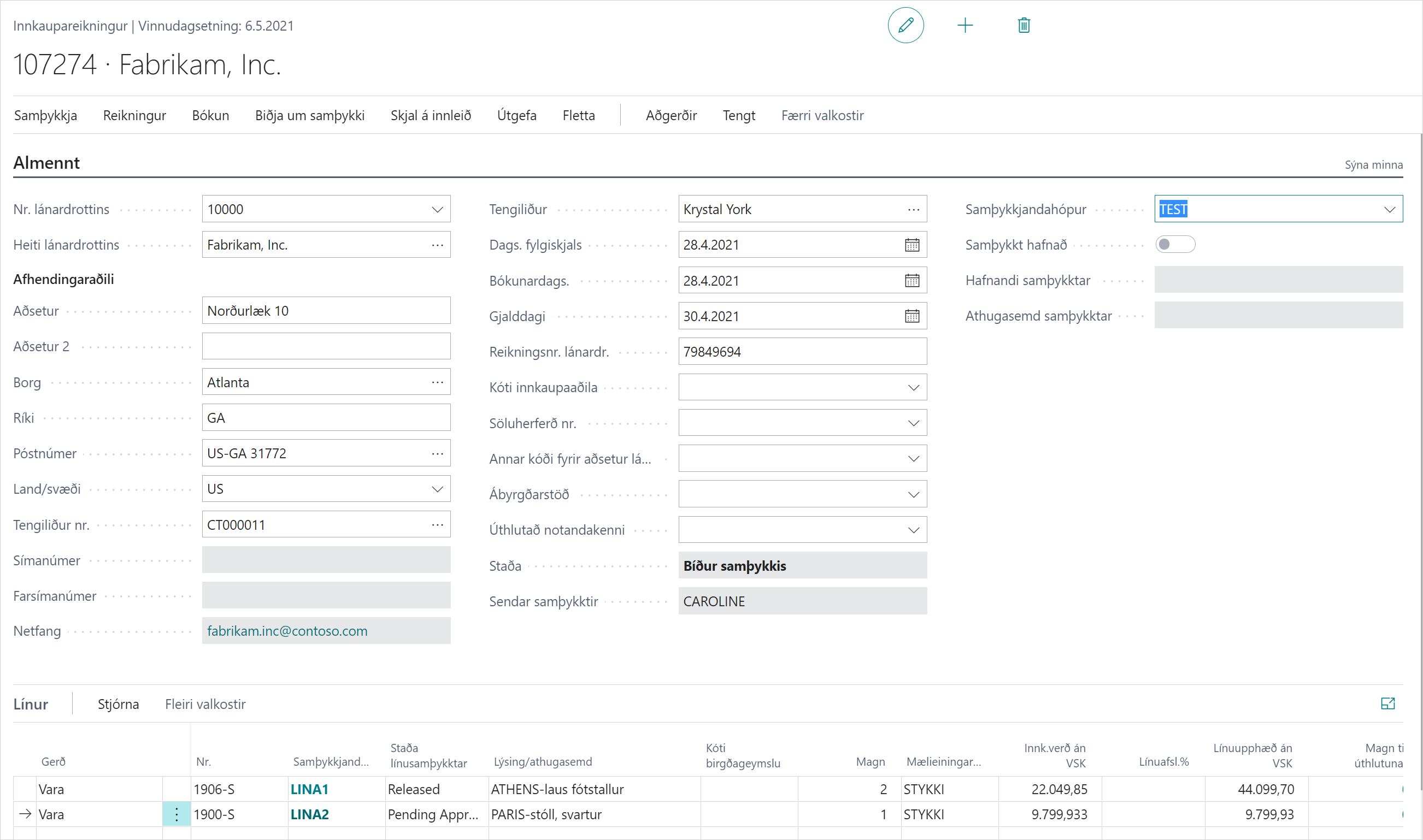Click ellipsis lookup in Tengiliður field
The image size is (1423, 840).
click(x=913, y=209)
